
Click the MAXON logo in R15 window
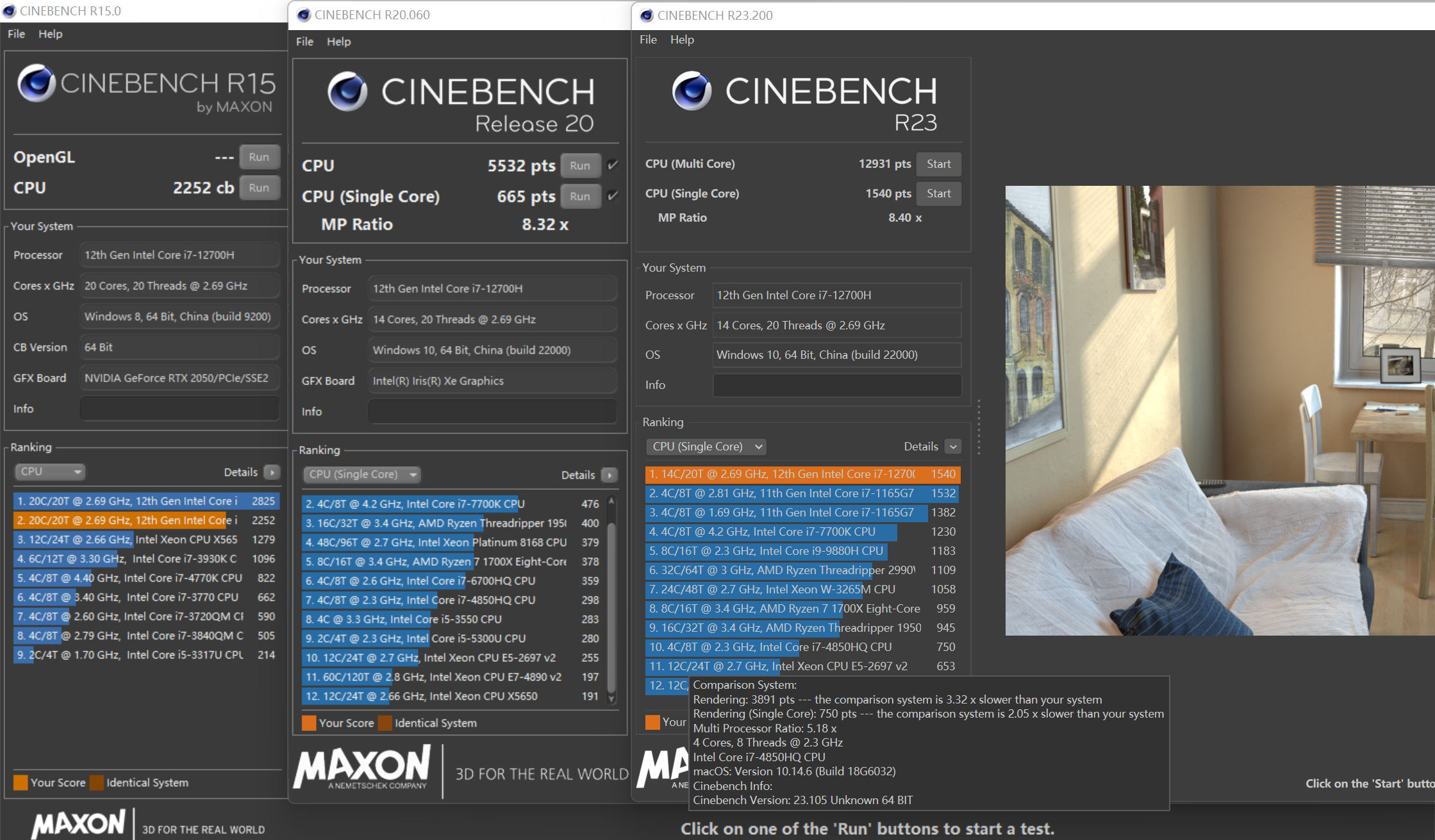pos(79,824)
